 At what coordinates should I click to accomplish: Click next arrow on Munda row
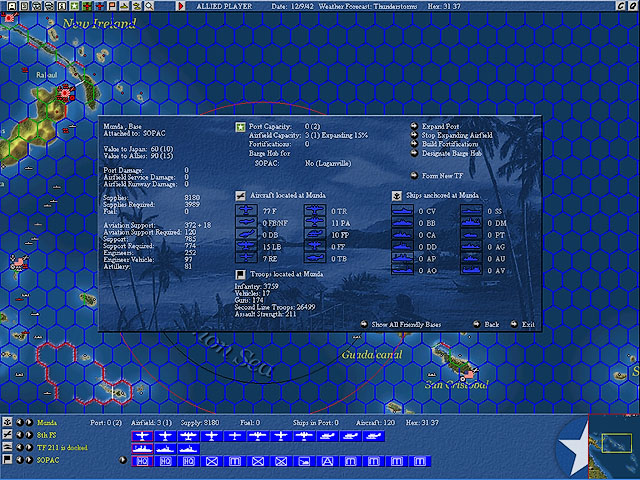pyautogui.click(x=29, y=422)
